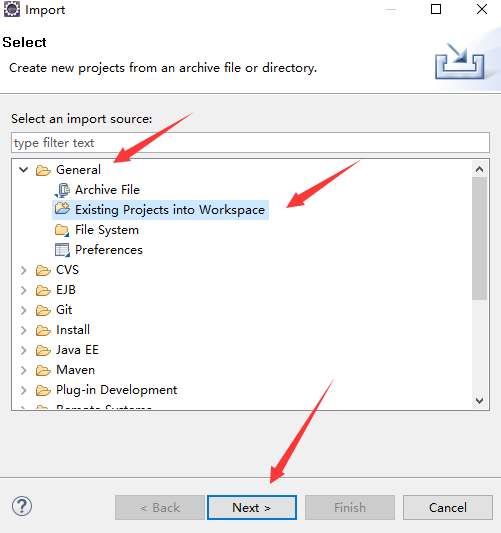501x533 pixels.
Task: Click the Git folder icon
Action: click(43, 310)
